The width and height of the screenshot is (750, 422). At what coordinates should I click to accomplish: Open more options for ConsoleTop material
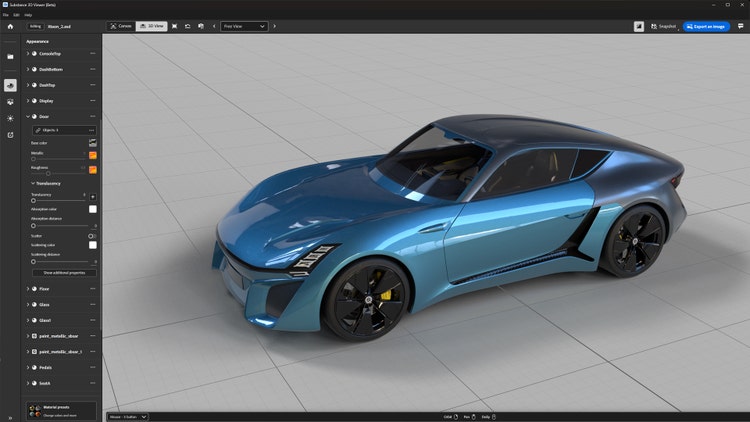point(93,53)
